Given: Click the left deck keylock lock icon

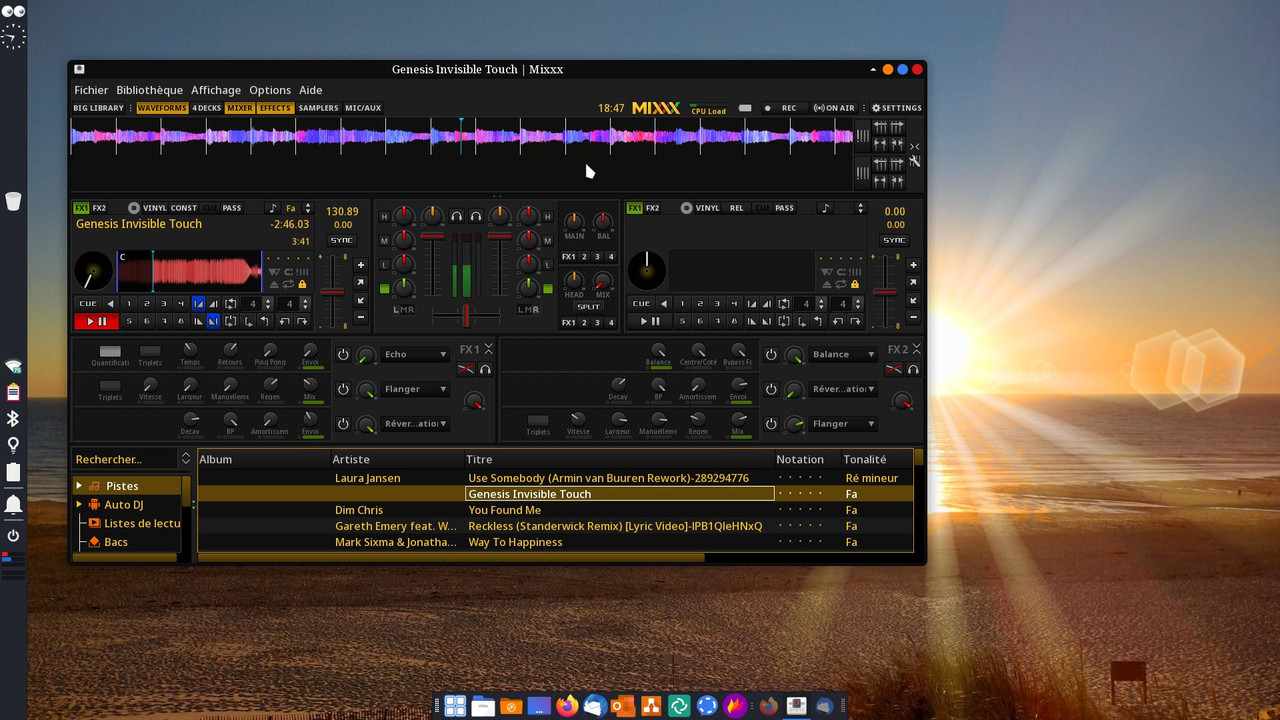Looking at the screenshot, I should coord(302,285).
